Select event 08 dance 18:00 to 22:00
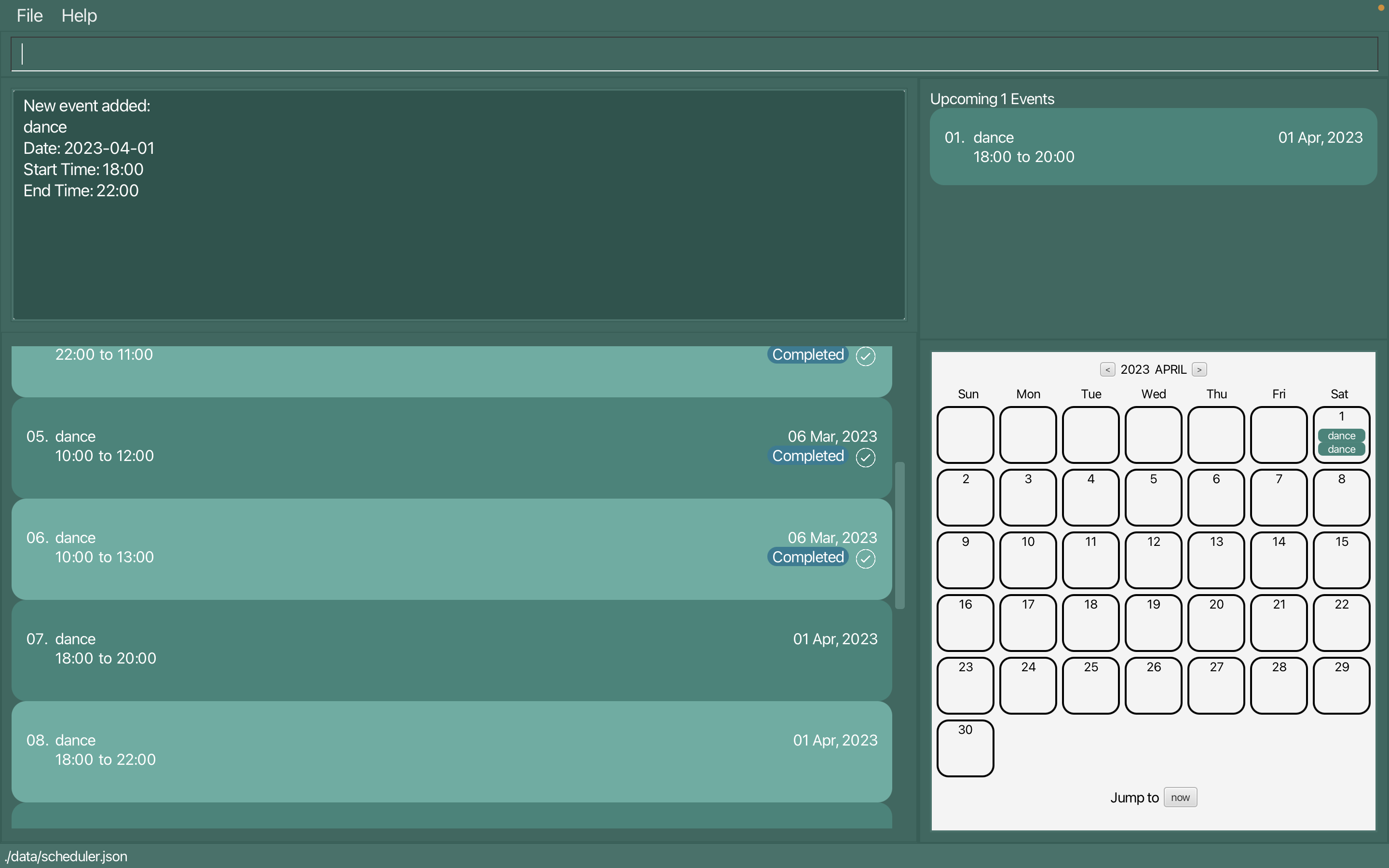Image resolution: width=1389 pixels, height=868 pixels. 451,750
